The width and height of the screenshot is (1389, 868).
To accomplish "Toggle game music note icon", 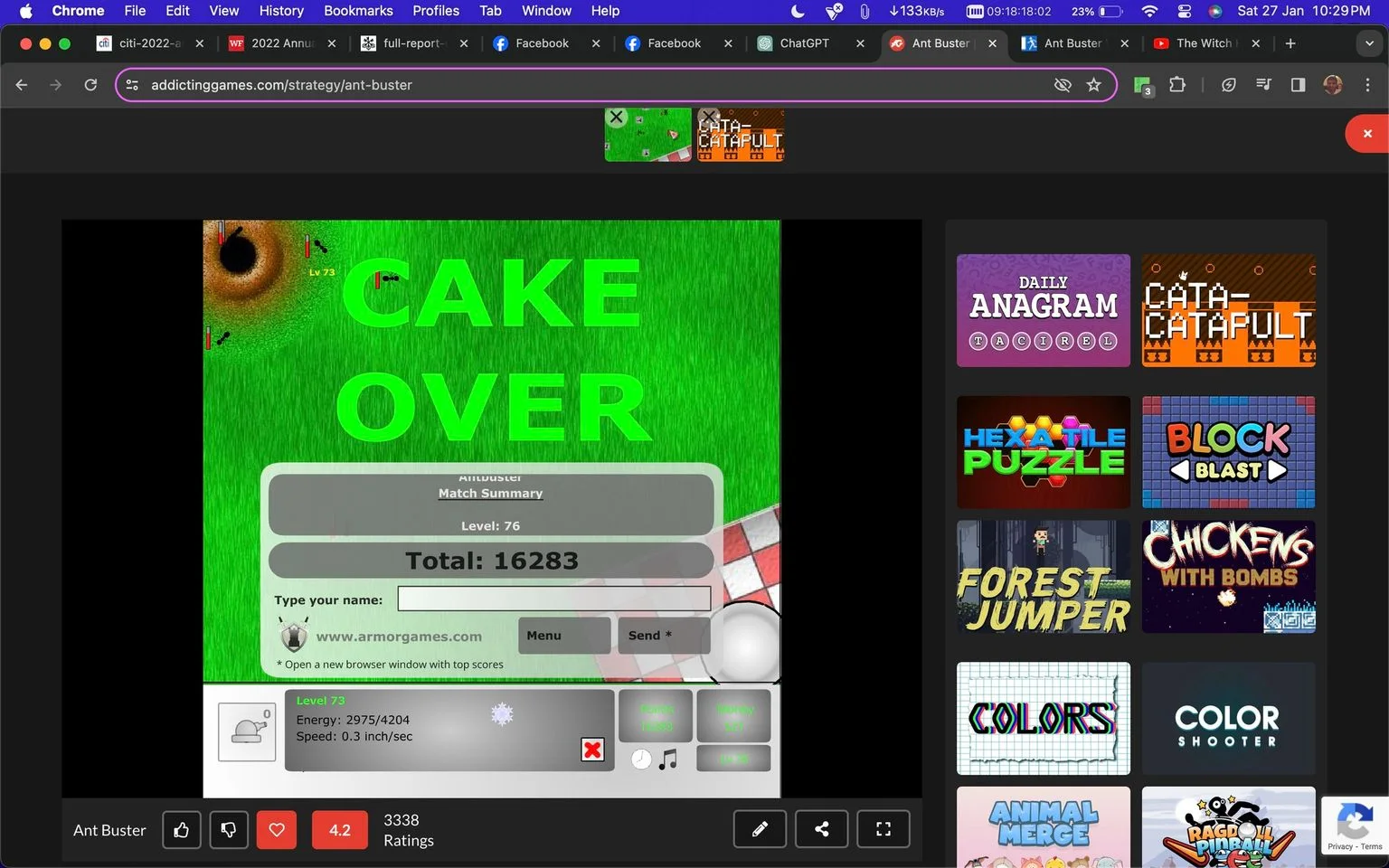I will click(668, 759).
